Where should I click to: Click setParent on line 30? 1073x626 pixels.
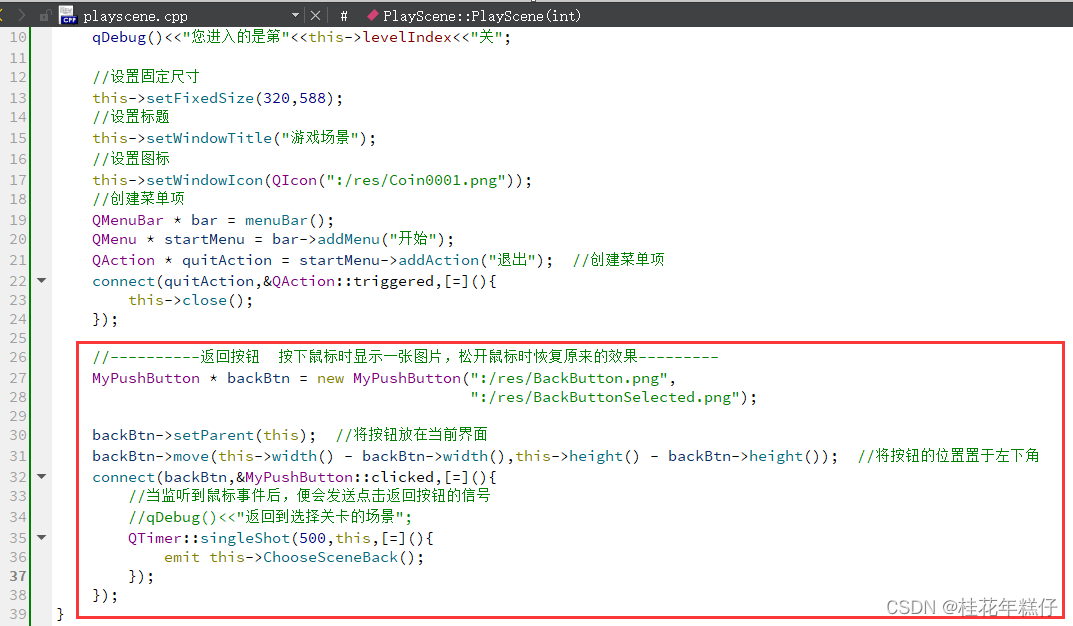click(214, 435)
